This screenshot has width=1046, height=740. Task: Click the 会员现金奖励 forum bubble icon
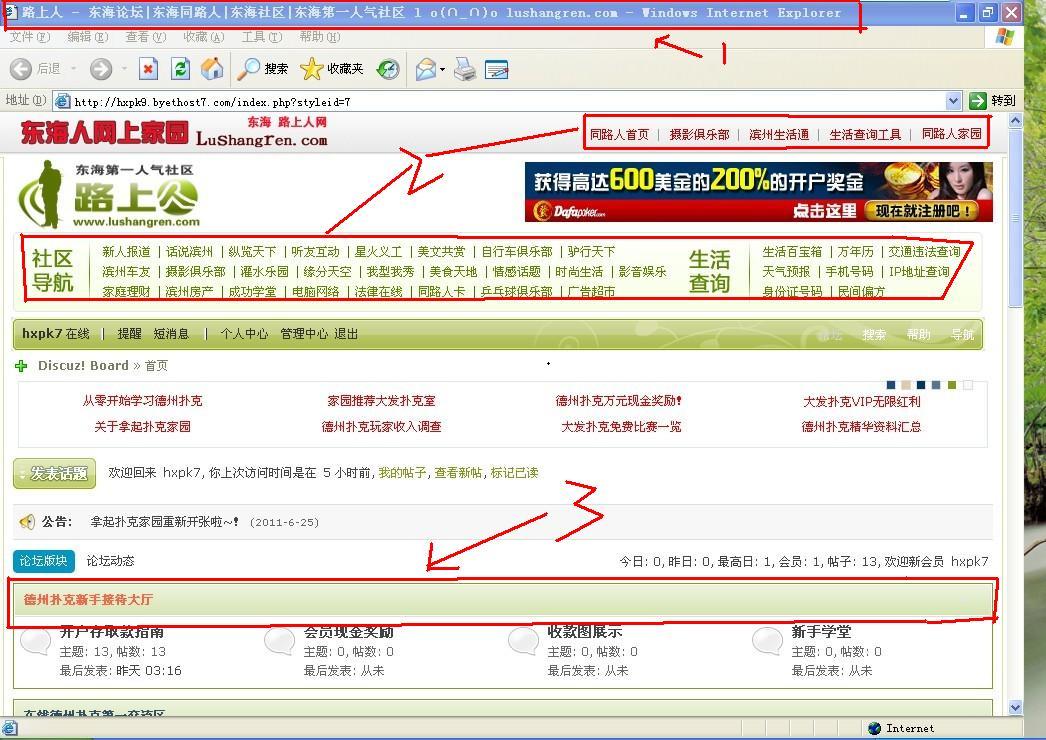[280, 640]
